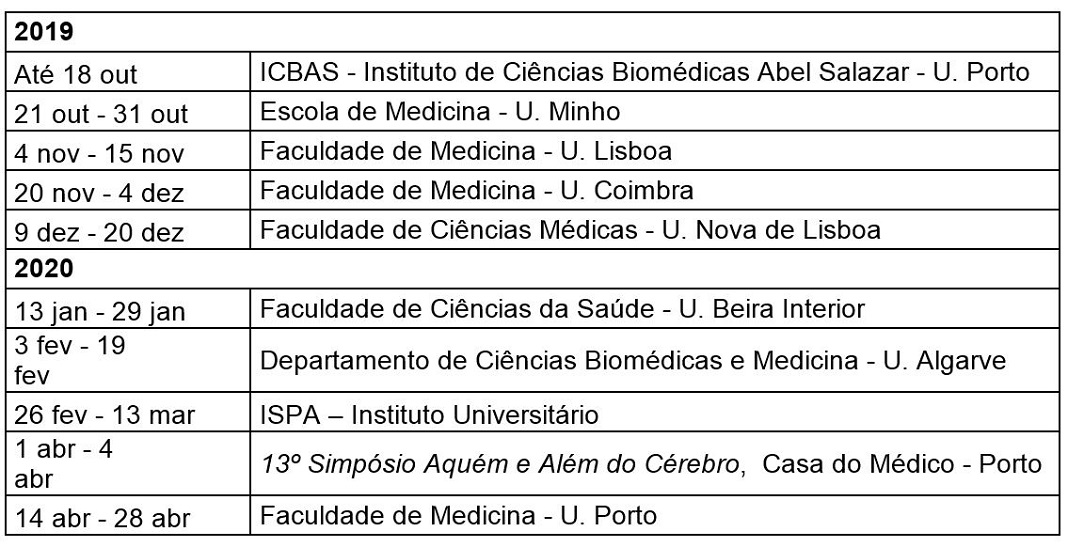This screenshot has height=547, width=1068.
Task: Select the '4 nov - 15 nov' cell
Action: [x=127, y=151]
